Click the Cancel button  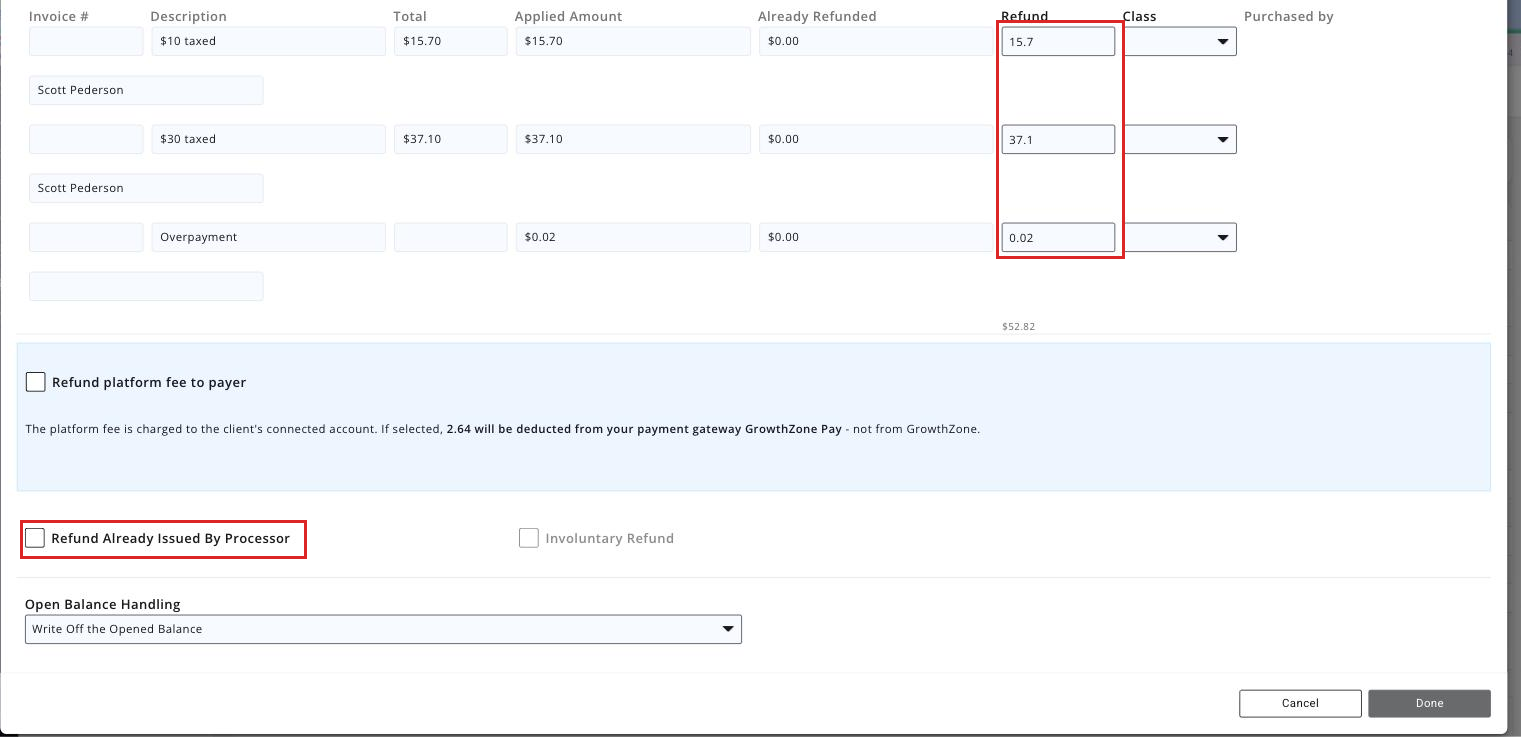[1300, 703]
